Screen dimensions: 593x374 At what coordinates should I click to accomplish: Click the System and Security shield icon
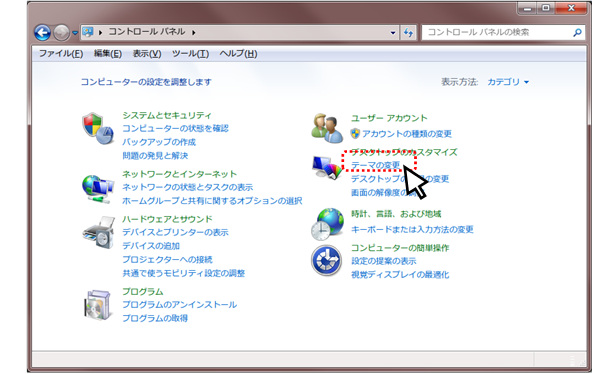pos(98,129)
